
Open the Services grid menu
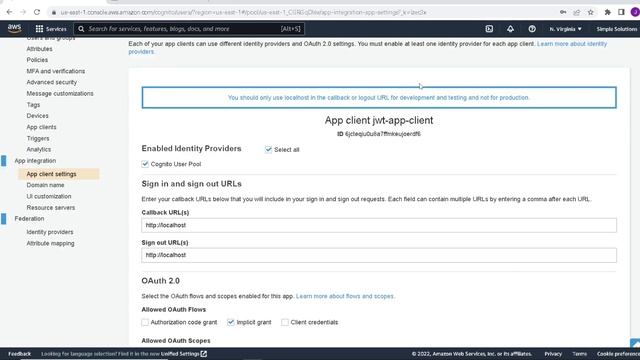point(51,29)
